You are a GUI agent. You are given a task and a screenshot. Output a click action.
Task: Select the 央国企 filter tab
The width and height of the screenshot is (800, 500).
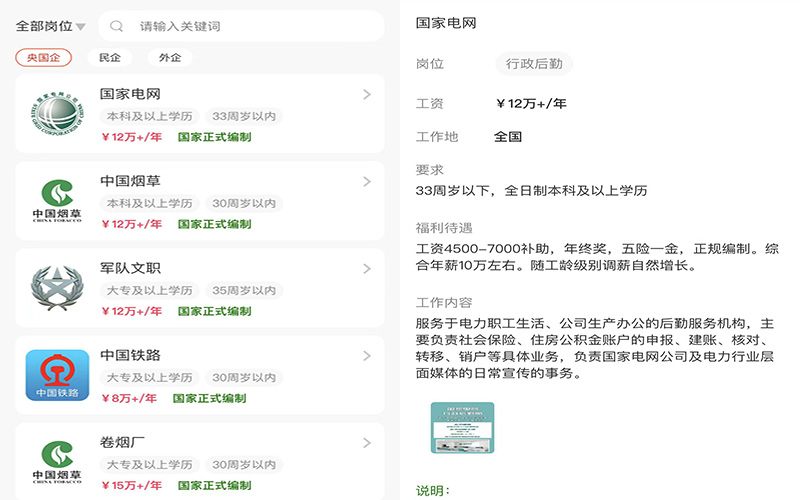(43, 58)
